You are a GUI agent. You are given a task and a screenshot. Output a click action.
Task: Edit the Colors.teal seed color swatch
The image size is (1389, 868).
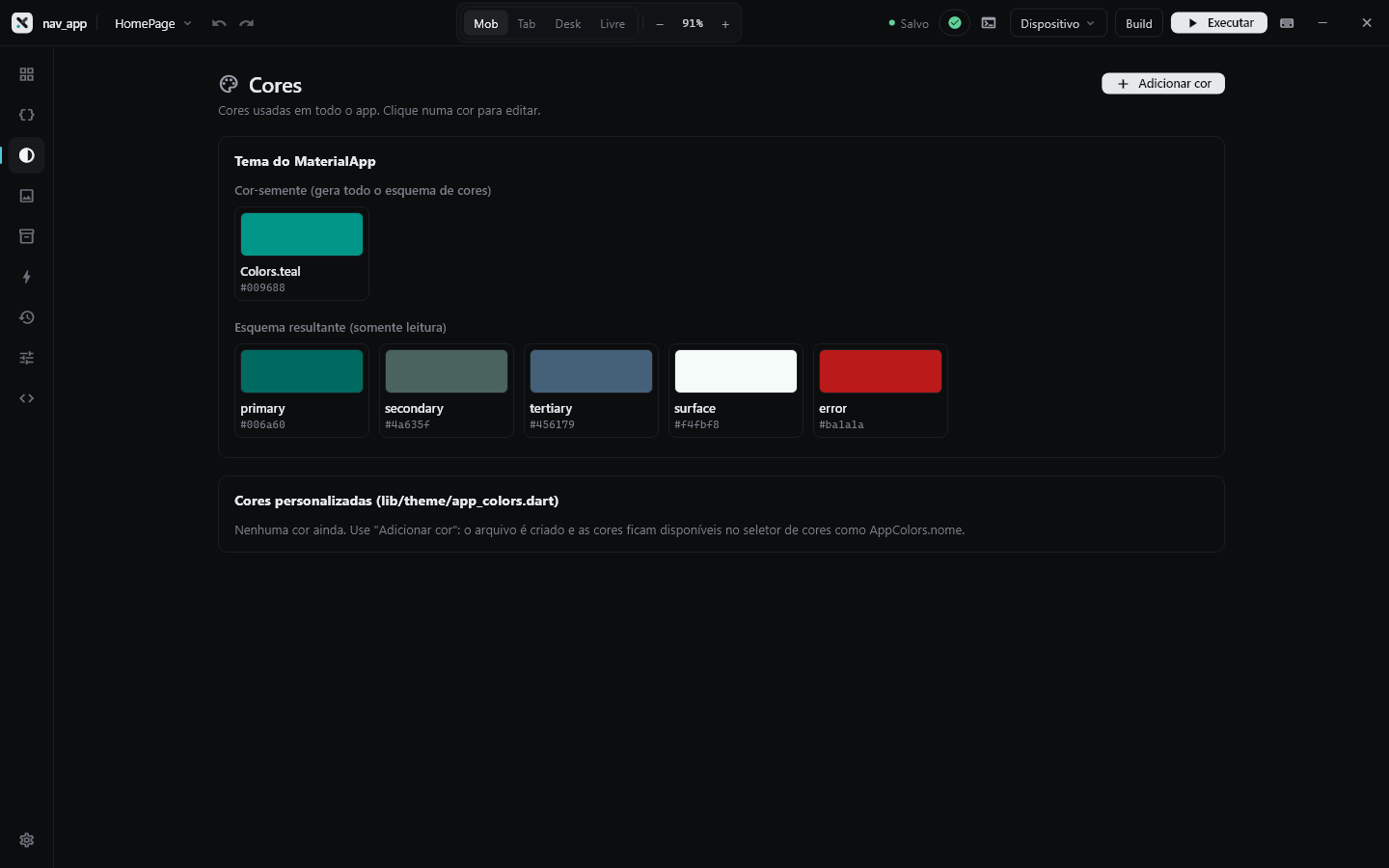(302, 254)
